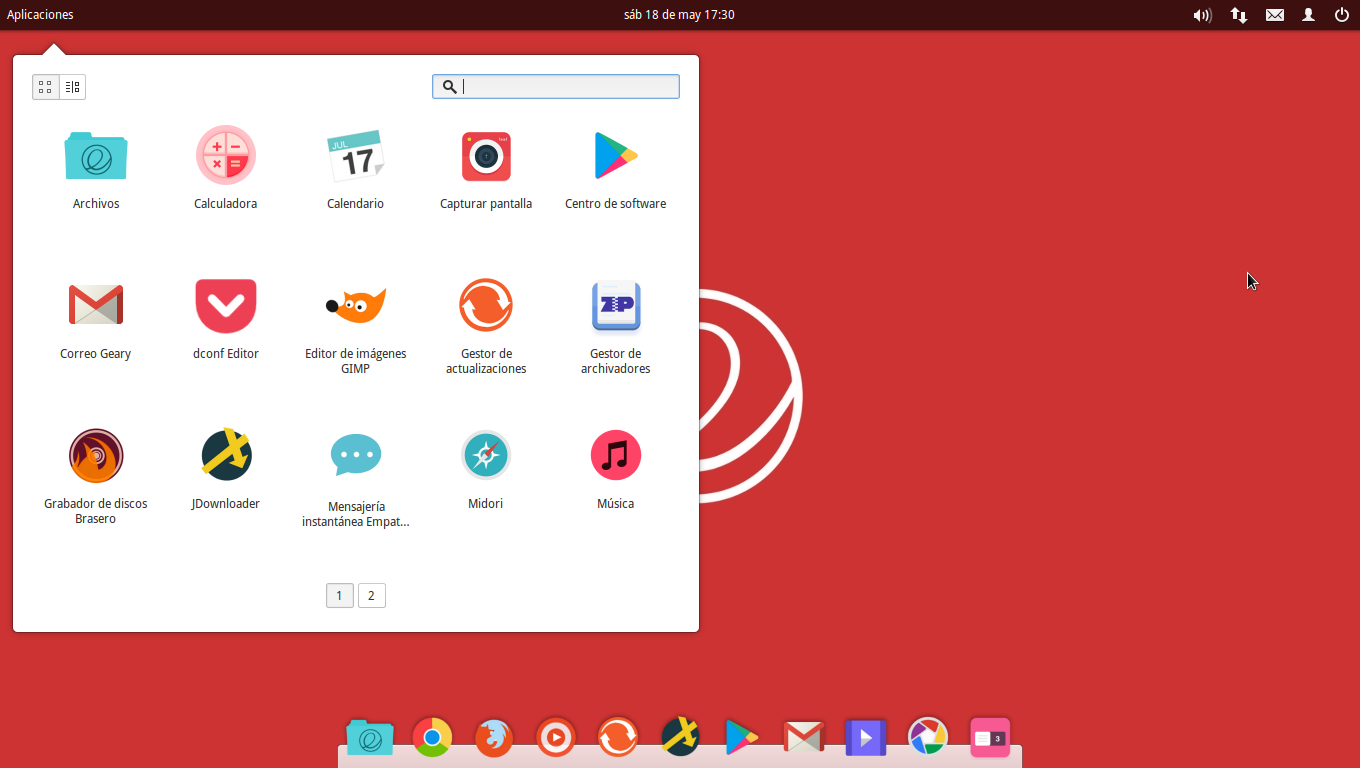This screenshot has width=1360, height=768.
Task: Switch launcher to grid view
Action: point(46,87)
